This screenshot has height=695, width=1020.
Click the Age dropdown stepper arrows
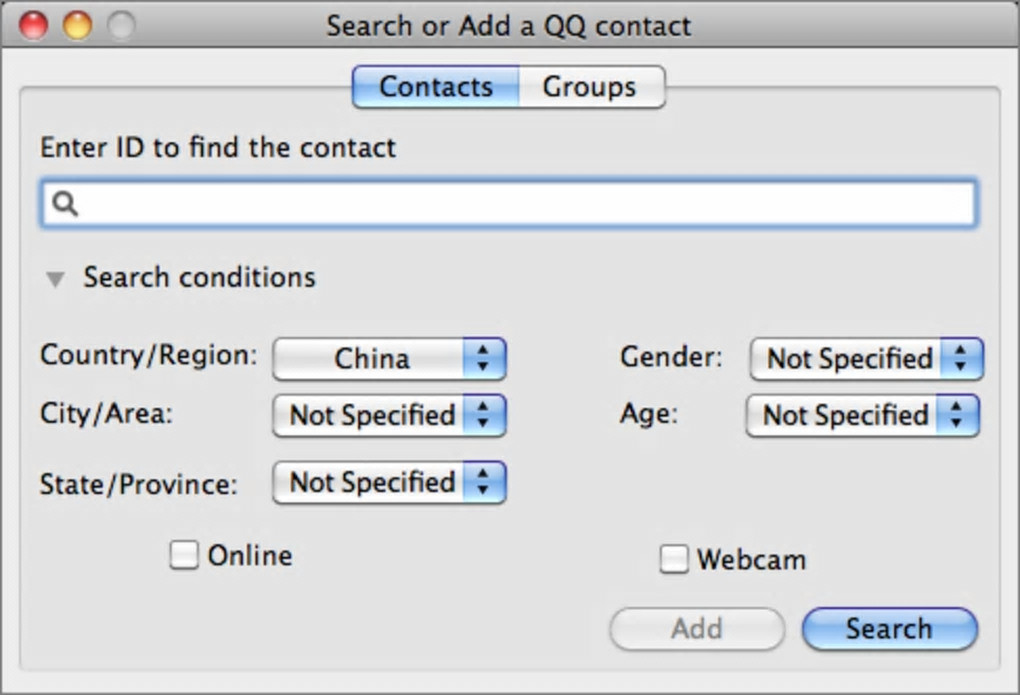click(x=957, y=416)
